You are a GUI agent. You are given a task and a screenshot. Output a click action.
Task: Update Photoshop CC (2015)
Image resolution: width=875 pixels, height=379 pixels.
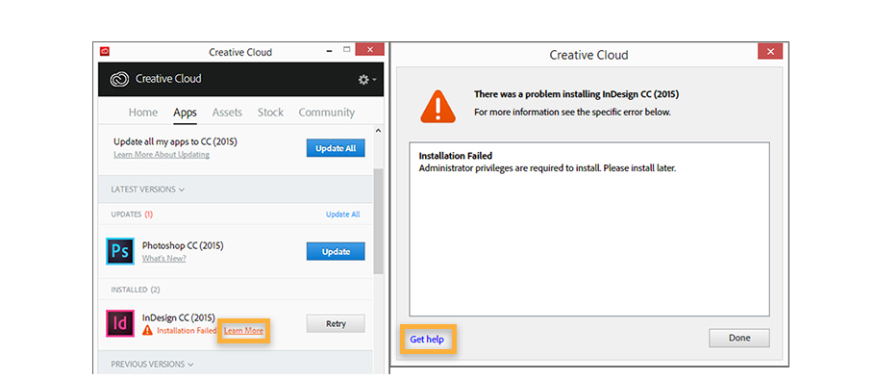(x=335, y=251)
